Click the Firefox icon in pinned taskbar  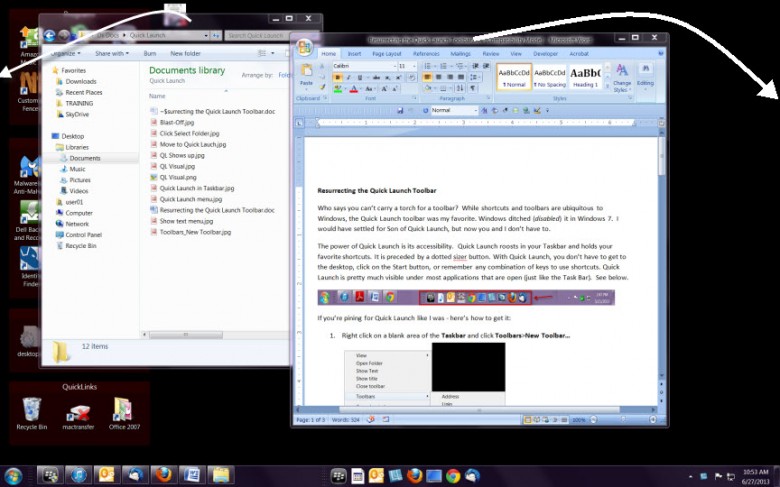click(164, 475)
